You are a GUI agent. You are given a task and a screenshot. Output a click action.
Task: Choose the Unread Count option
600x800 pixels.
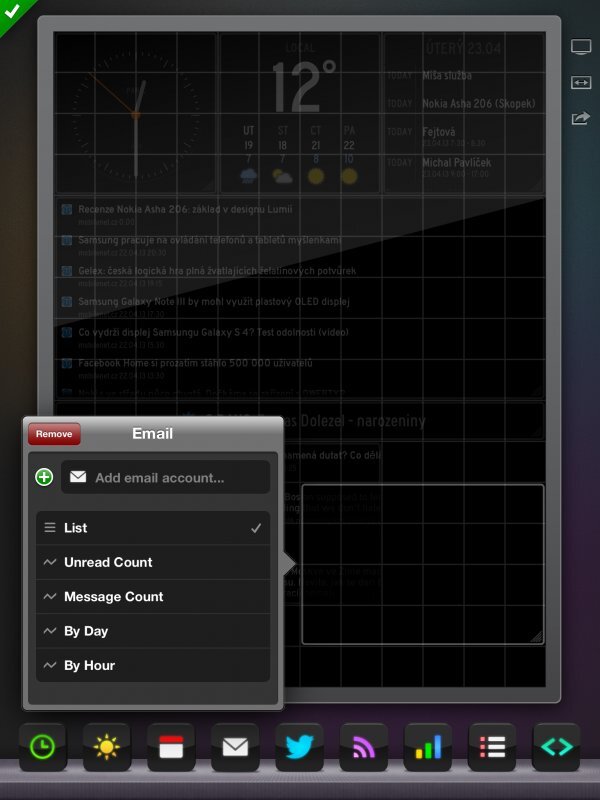[153, 562]
